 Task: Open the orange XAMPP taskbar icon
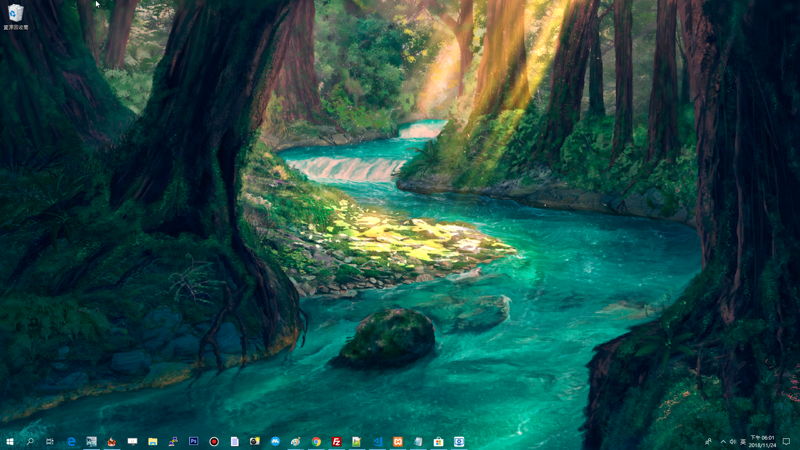coord(398,441)
